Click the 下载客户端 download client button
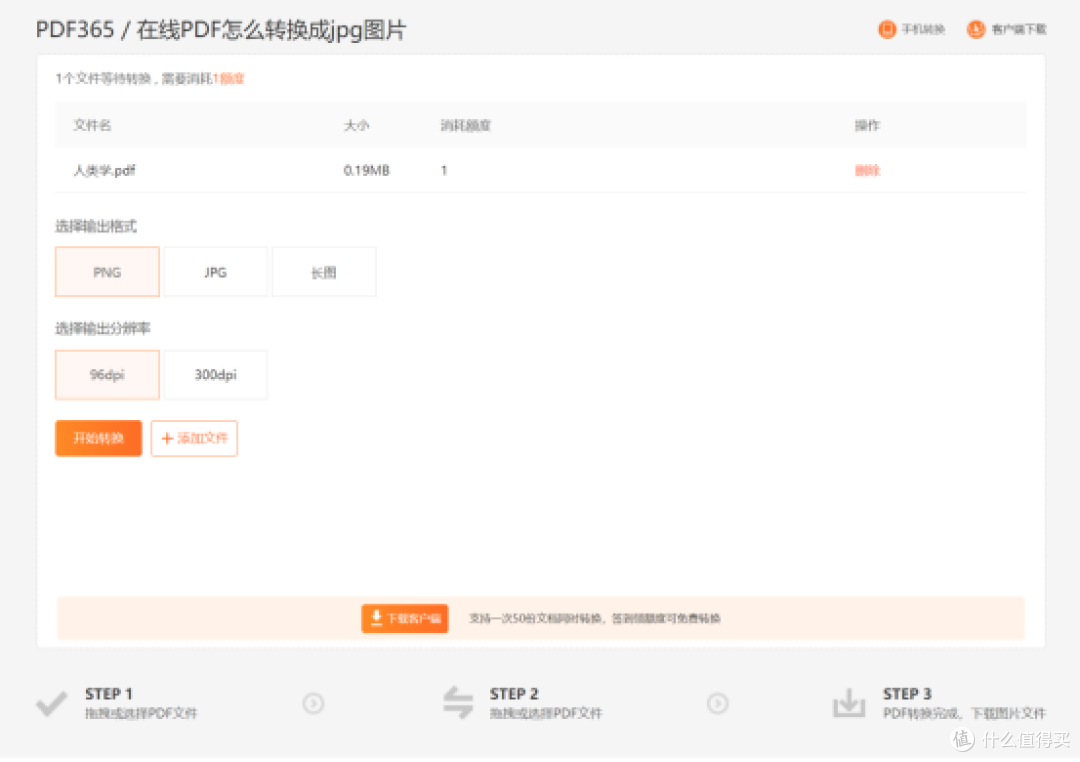 [405, 618]
